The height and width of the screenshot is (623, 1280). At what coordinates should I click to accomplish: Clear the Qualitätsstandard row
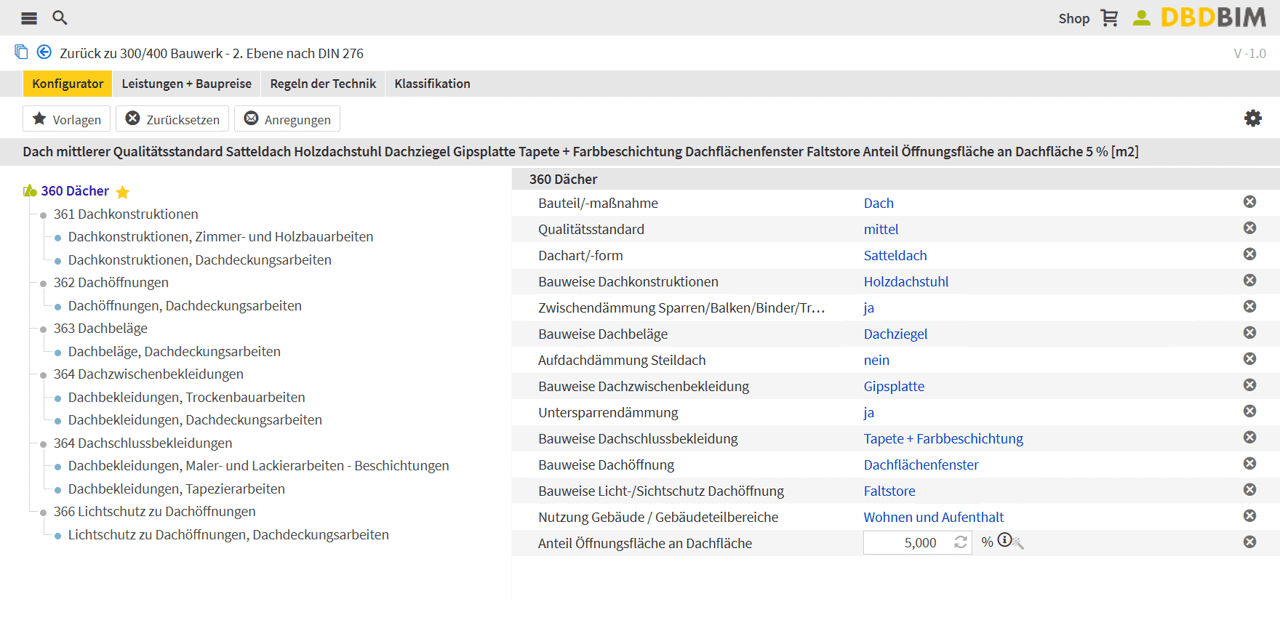click(x=1250, y=228)
